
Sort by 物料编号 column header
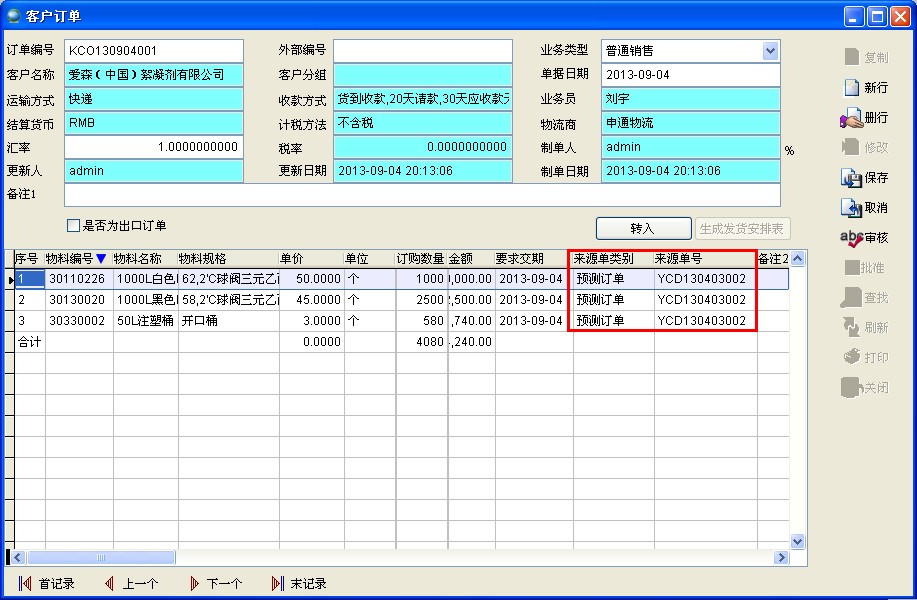tap(76, 259)
